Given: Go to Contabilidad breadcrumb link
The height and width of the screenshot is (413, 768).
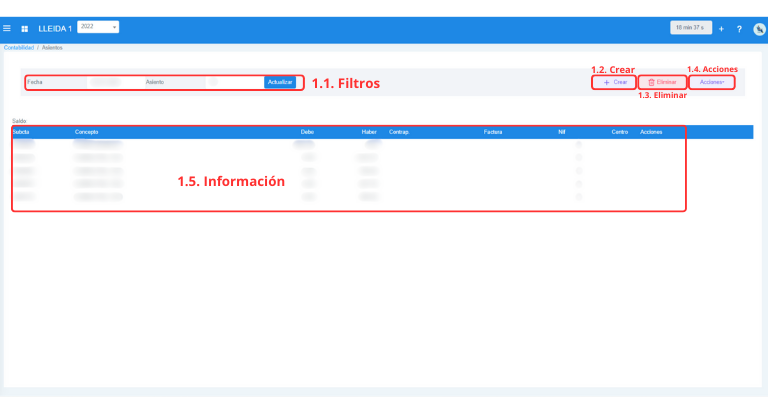Looking at the screenshot, I should click(16, 47).
